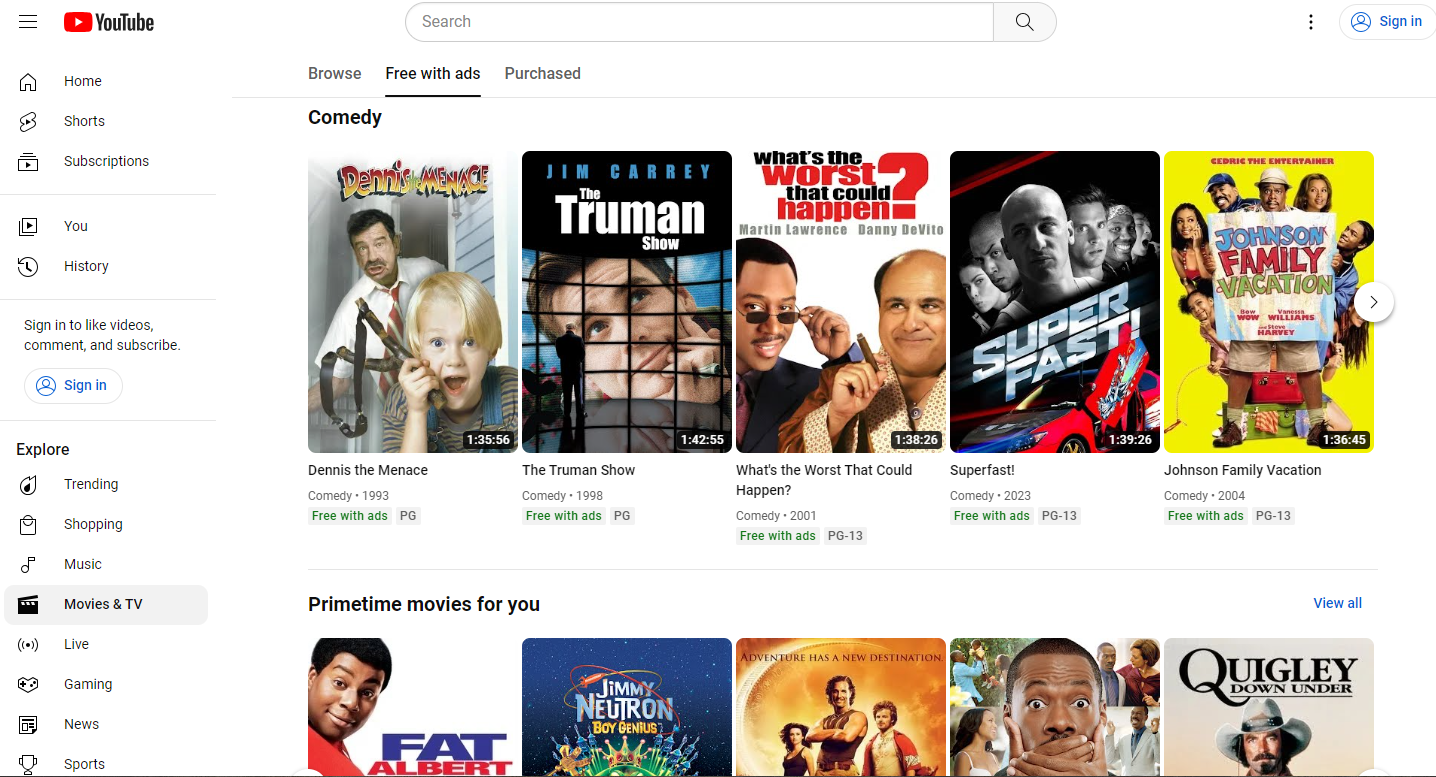Click the top-right Sign in button
Image resolution: width=1436 pixels, height=777 pixels.
1386,22
